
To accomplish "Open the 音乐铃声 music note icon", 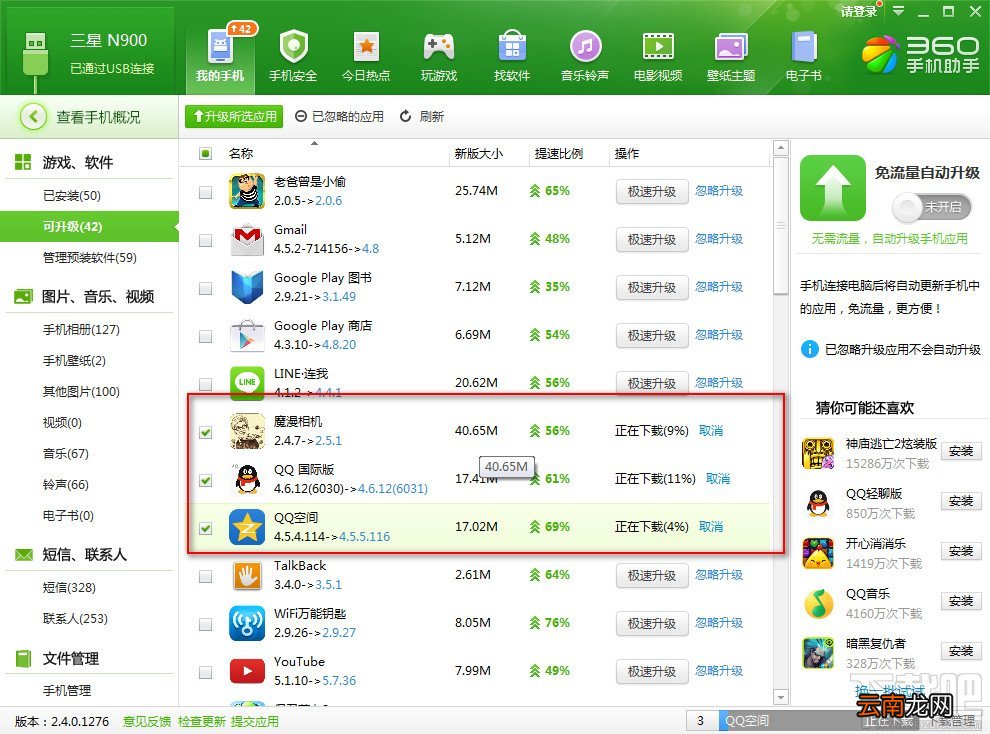I will pyautogui.click(x=585, y=47).
